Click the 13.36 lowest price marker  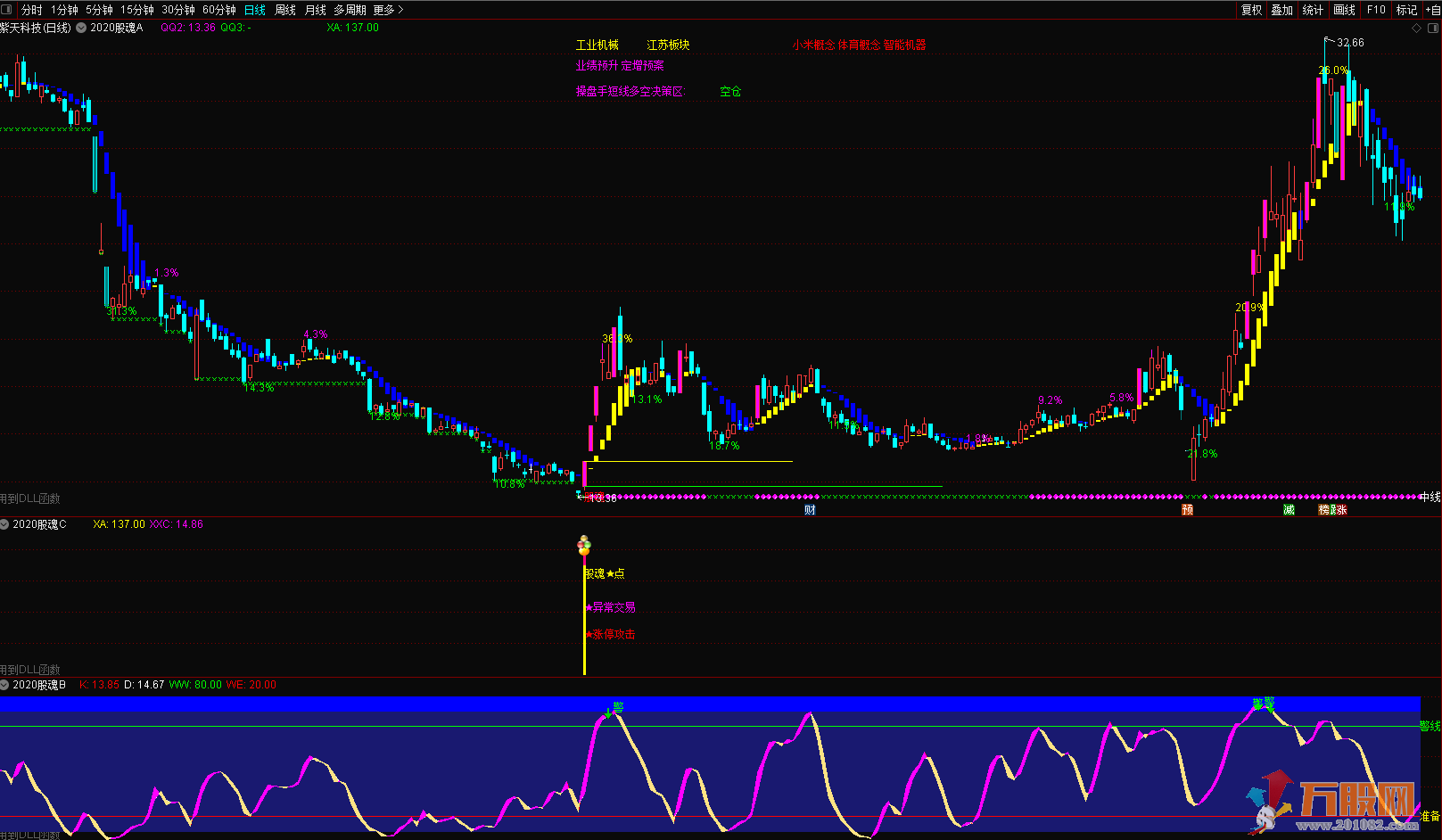coord(602,498)
